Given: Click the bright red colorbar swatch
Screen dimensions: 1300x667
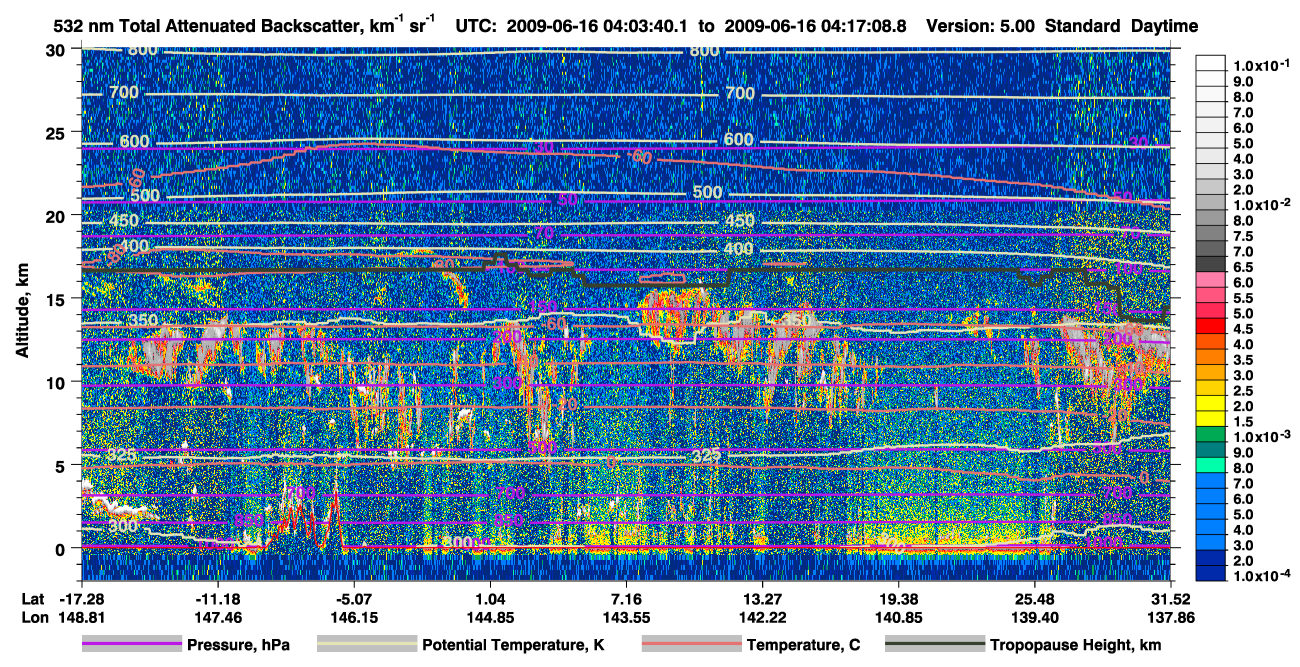Looking at the screenshot, I should tap(1210, 324).
